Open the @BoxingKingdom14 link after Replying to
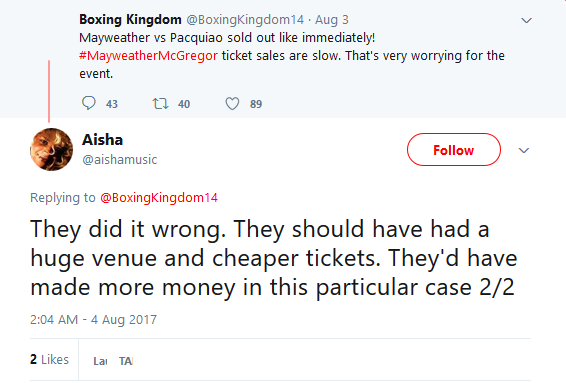The height and width of the screenshot is (383, 566). point(159,198)
